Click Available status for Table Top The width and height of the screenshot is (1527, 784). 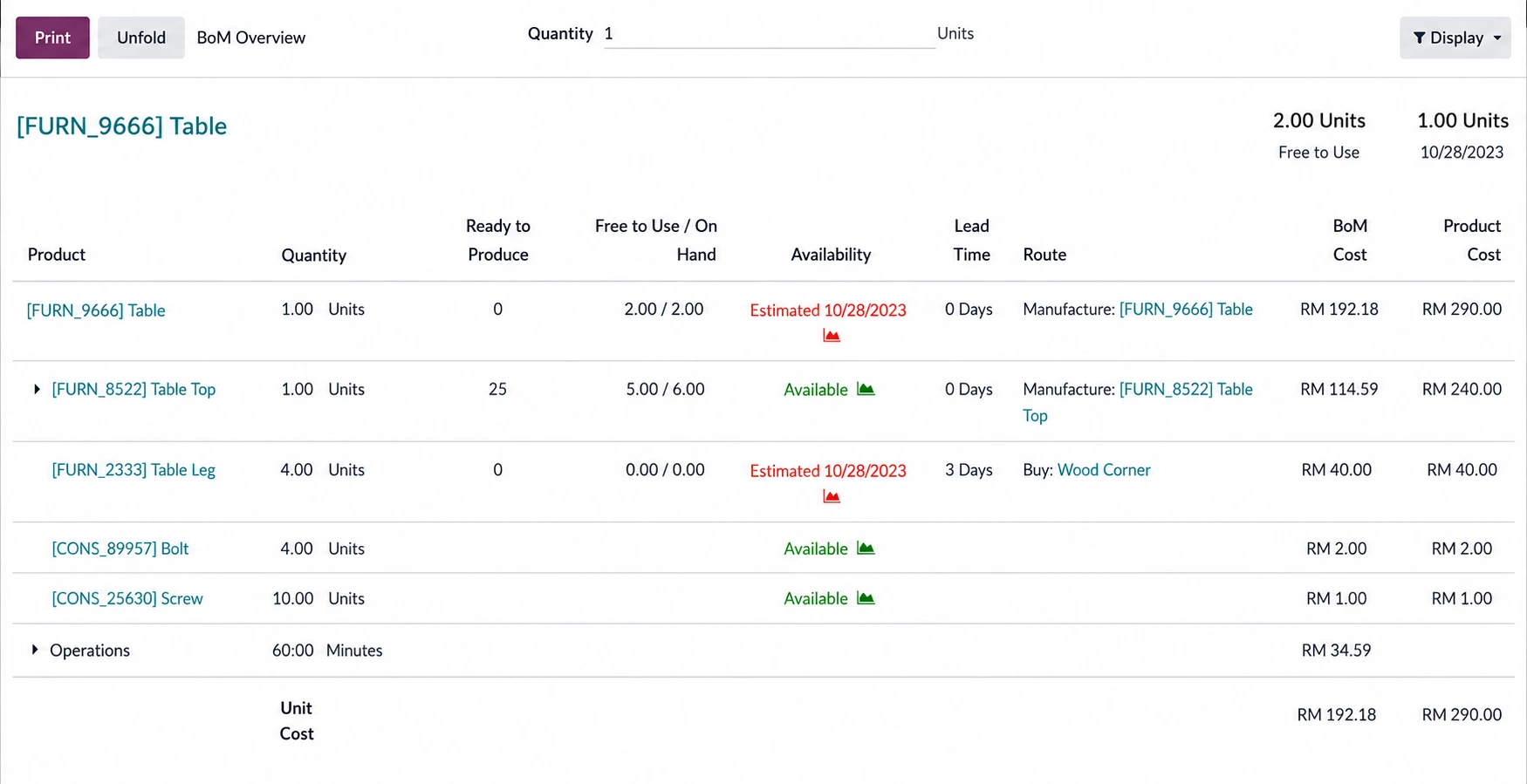coord(816,390)
